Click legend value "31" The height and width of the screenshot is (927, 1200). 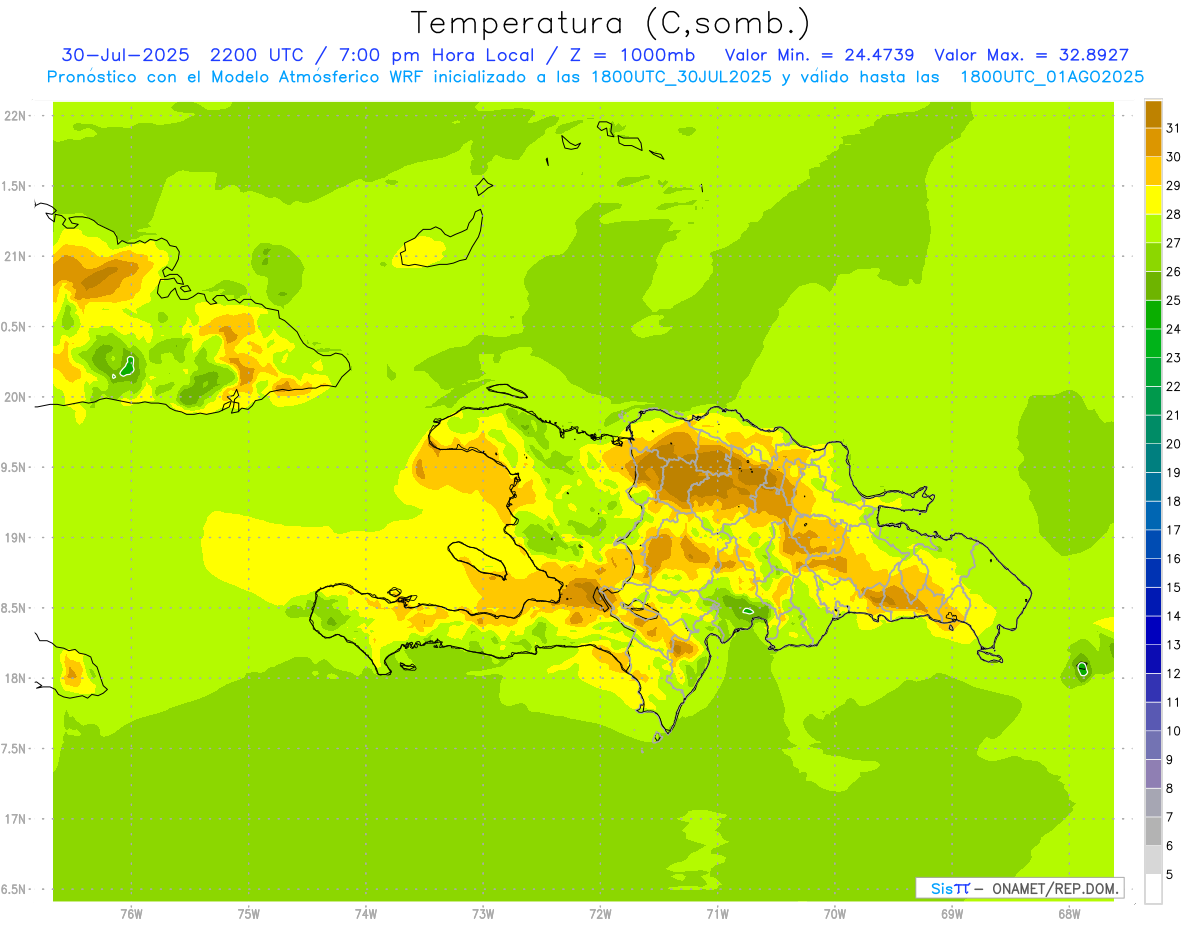click(x=1173, y=128)
